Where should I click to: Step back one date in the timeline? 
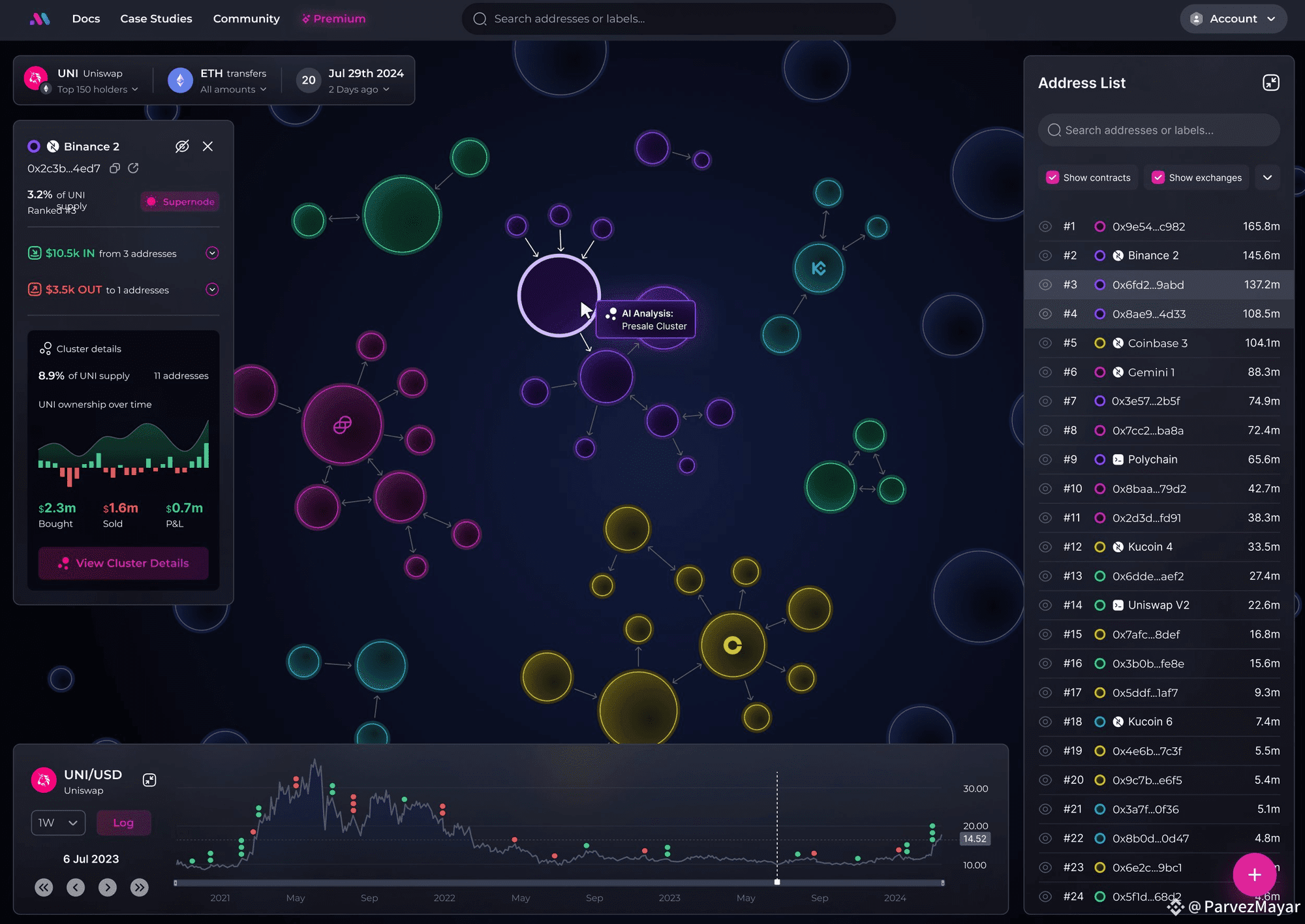point(76,887)
